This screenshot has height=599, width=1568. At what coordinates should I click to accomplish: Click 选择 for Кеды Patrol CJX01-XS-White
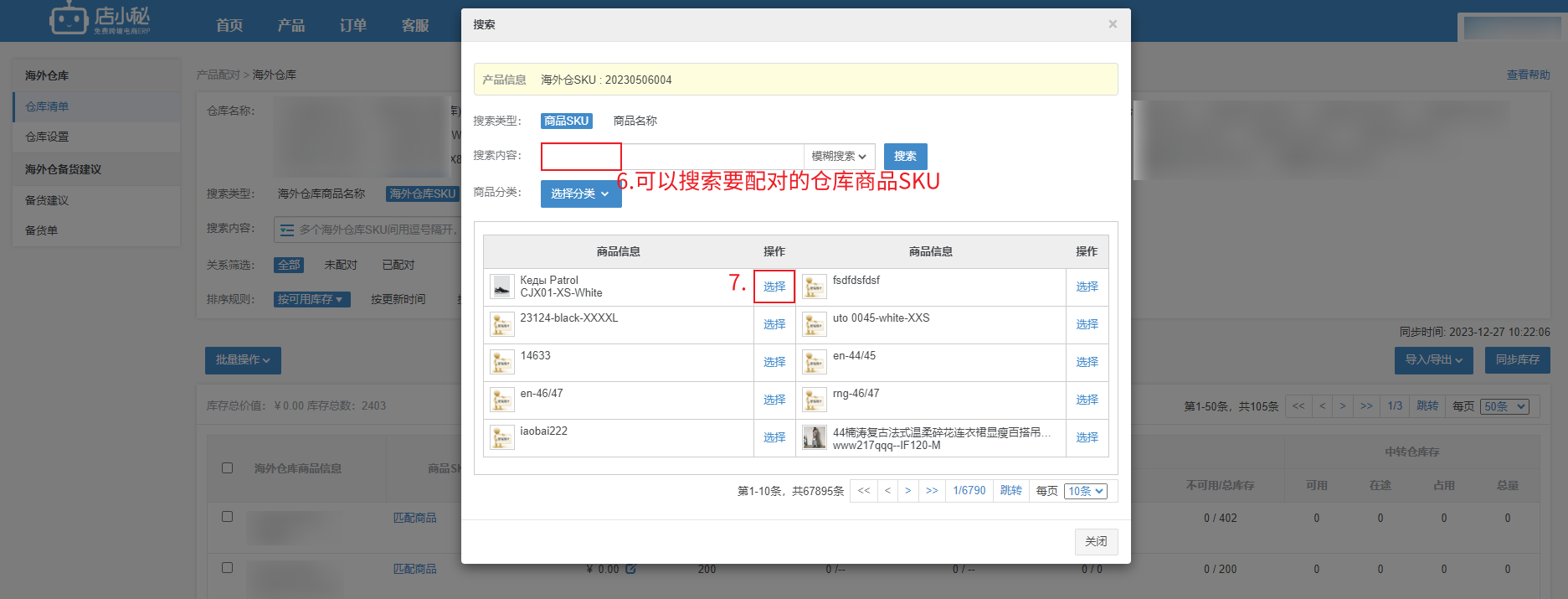[x=774, y=287]
